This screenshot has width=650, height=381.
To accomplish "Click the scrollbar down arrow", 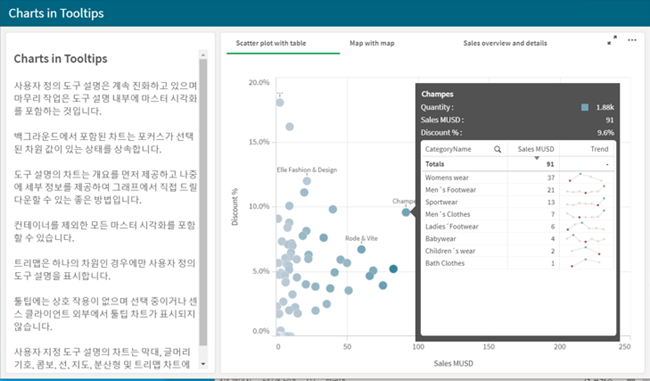I will [x=203, y=364].
